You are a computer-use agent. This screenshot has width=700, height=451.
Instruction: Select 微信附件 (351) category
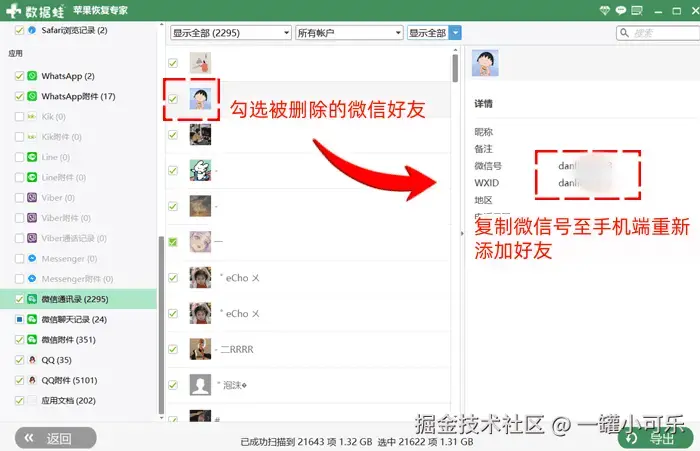pyautogui.click(x=69, y=339)
